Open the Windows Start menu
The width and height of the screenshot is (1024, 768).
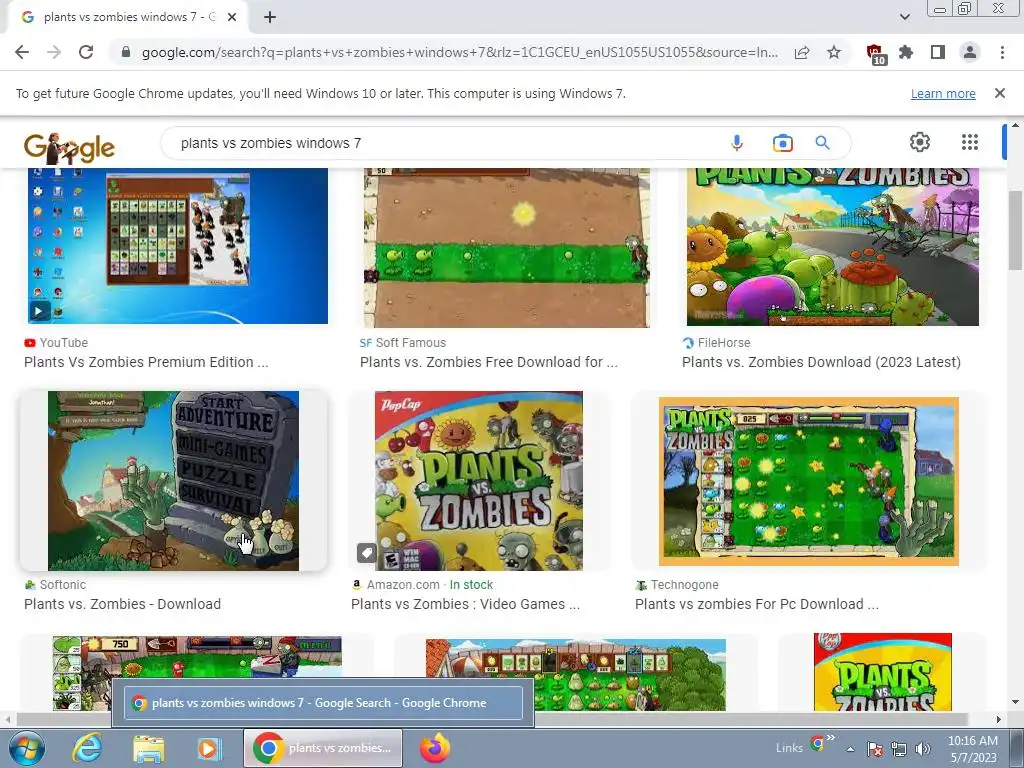27,748
